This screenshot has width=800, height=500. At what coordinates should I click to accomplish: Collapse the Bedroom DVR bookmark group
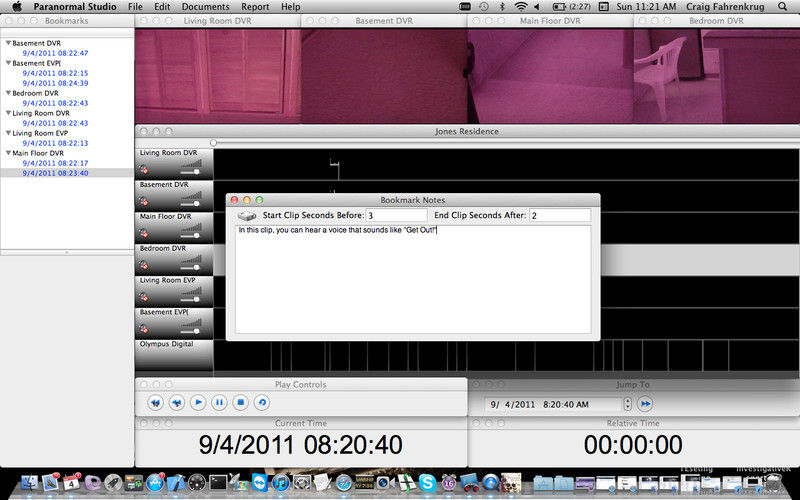(x=8, y=93)
